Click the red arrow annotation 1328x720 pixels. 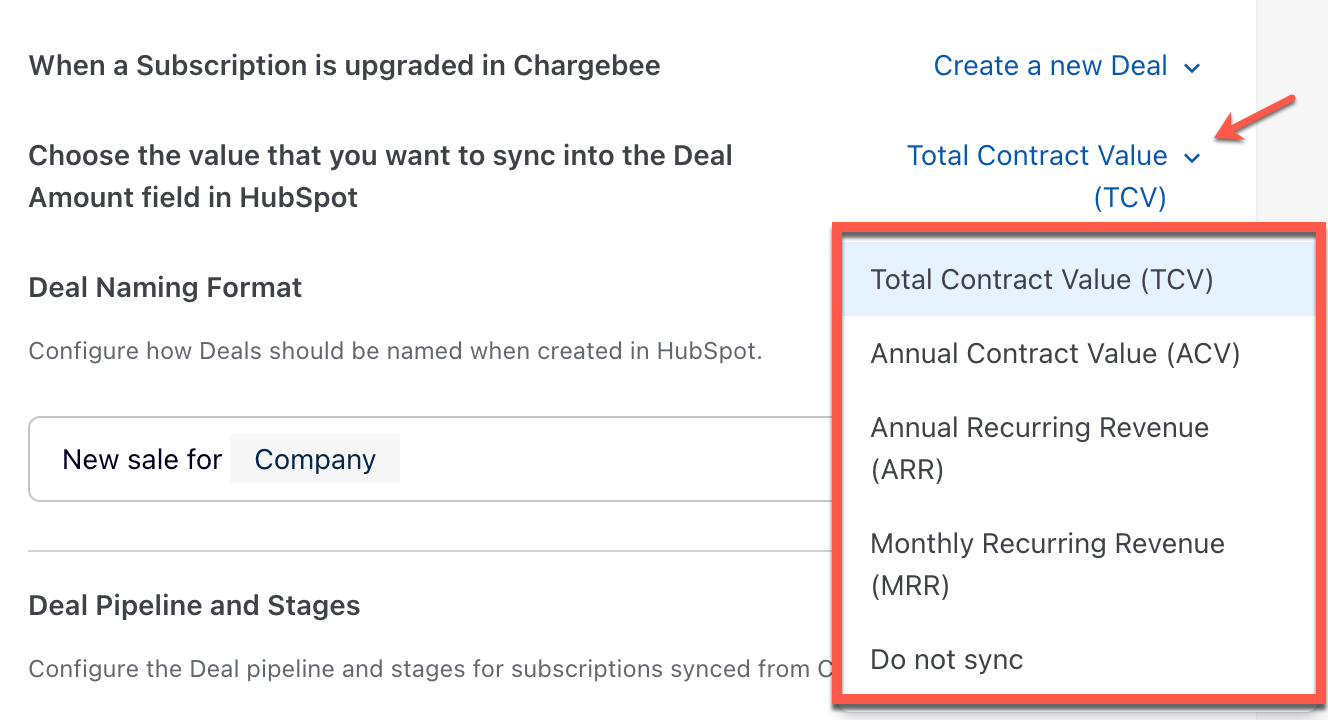[1256, 120]
